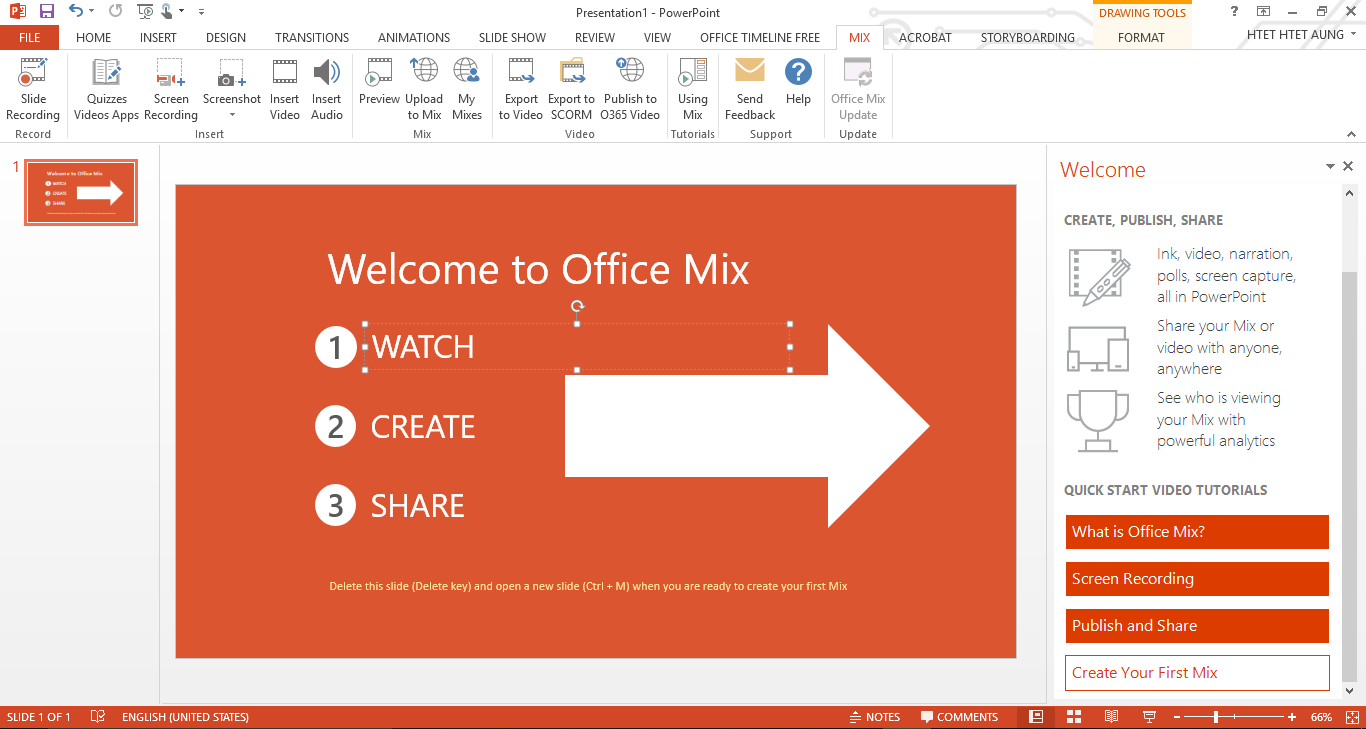The height and width of the screenshot is (729, 1366).
Task: Click Welcome pane scrollbar down arrow
Action: (x=1348, y=690)
